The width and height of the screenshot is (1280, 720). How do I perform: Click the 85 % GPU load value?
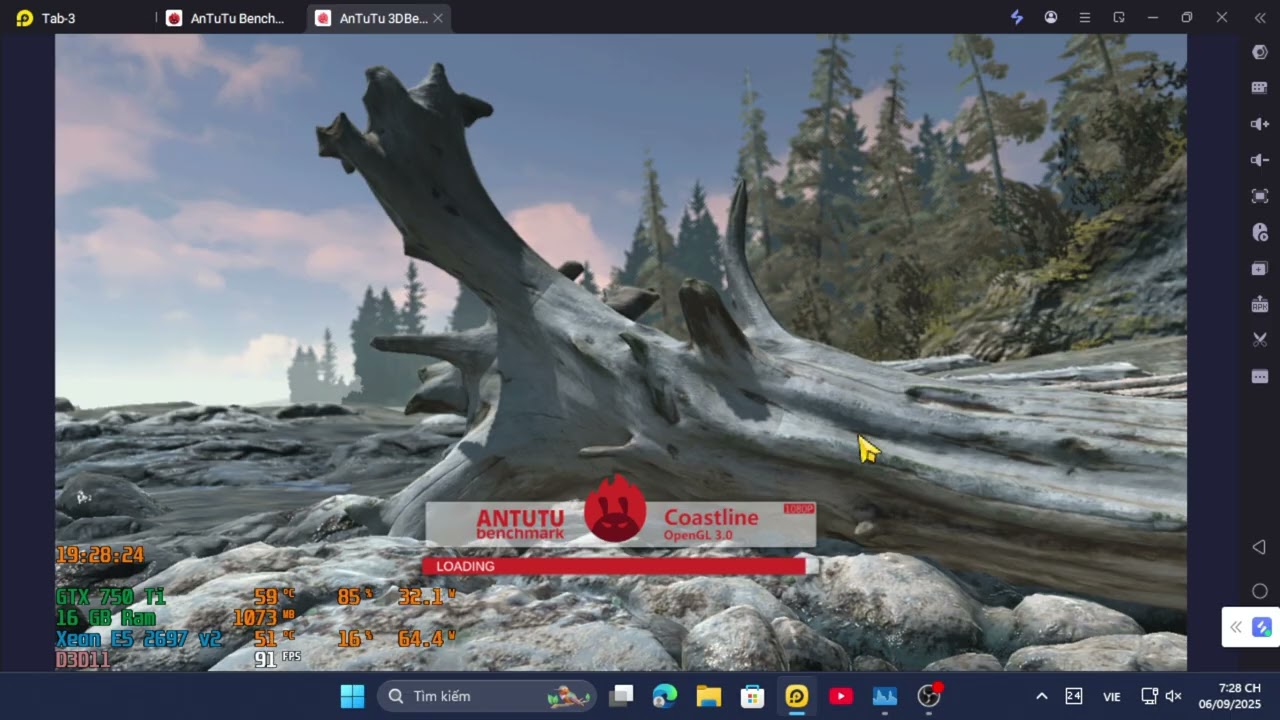pyautogui.click(x=356, y=597)
